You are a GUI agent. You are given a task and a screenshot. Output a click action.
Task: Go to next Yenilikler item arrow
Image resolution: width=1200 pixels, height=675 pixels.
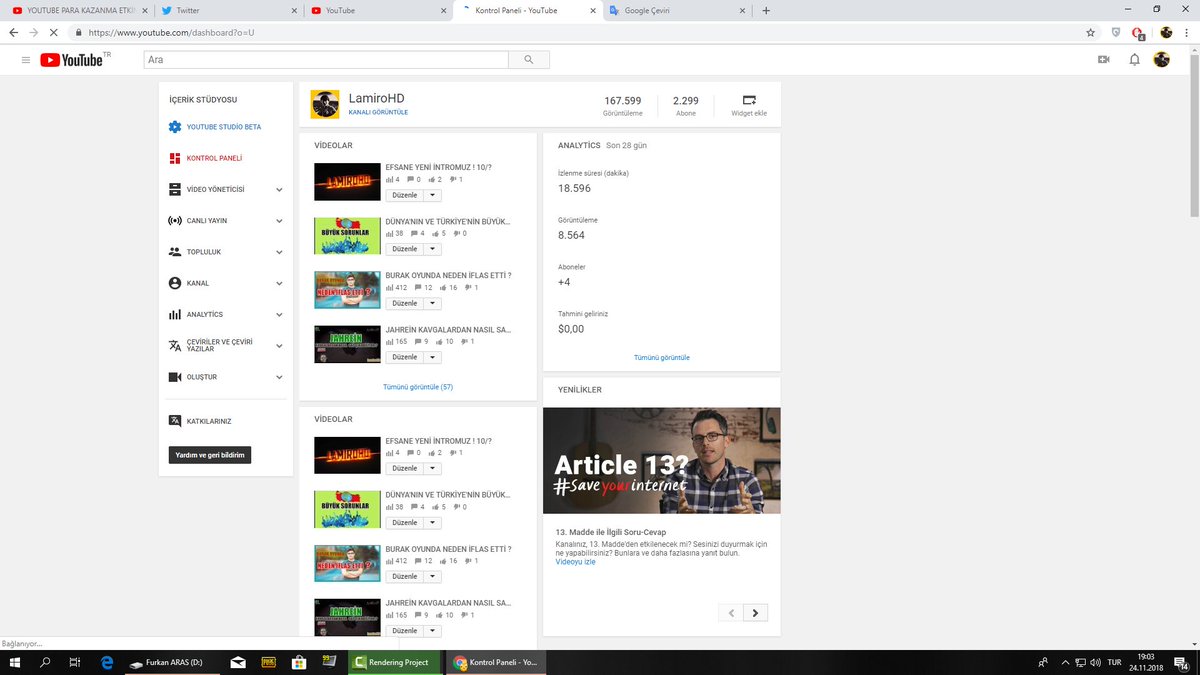coord(755,613)
